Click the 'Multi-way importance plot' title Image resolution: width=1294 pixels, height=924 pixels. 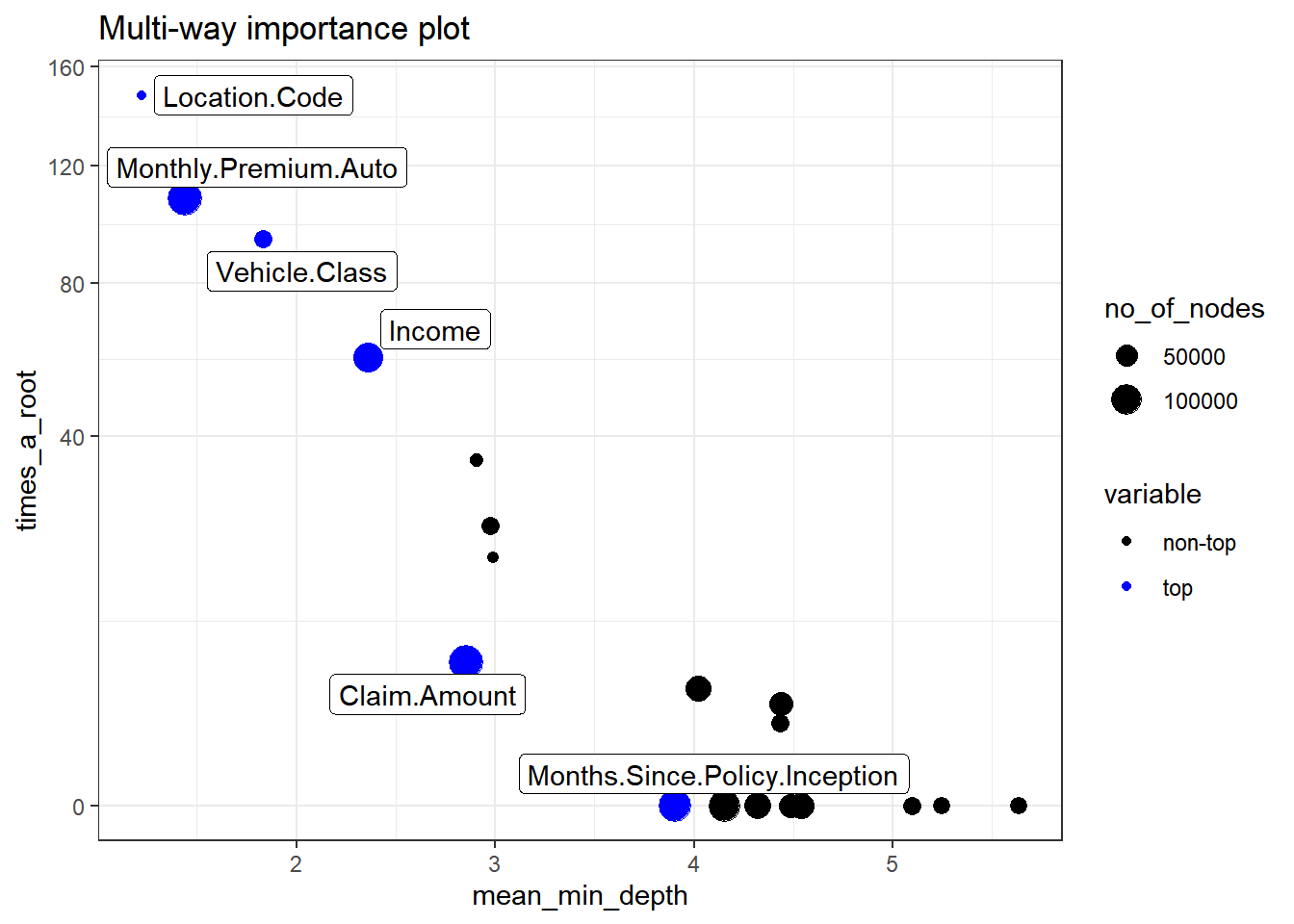[x=284, y=29]
